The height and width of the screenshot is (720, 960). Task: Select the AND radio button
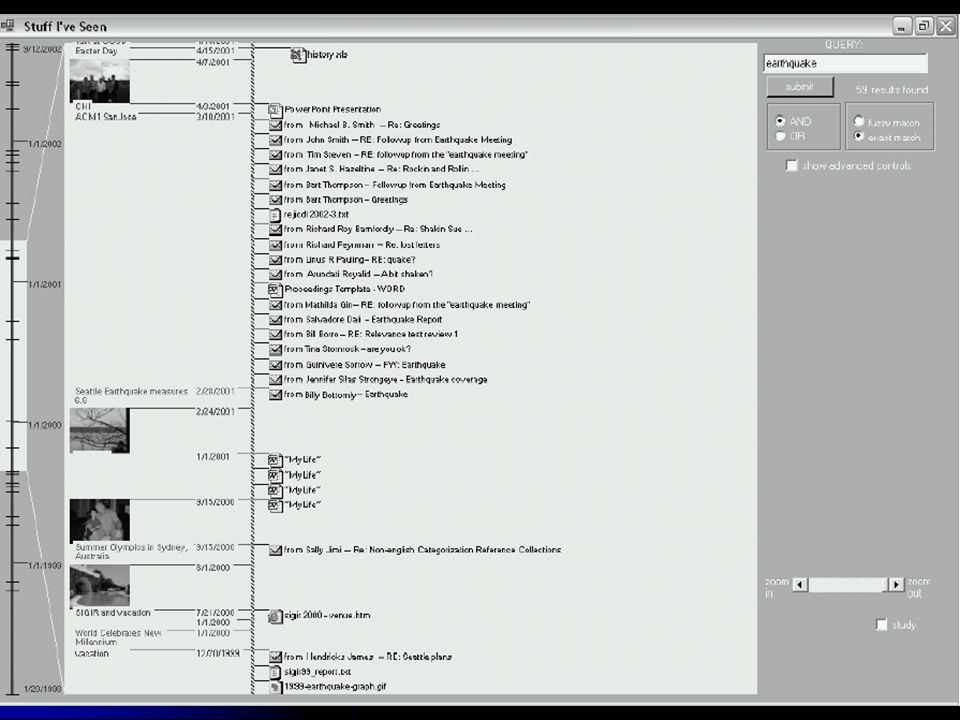(780, 121)
